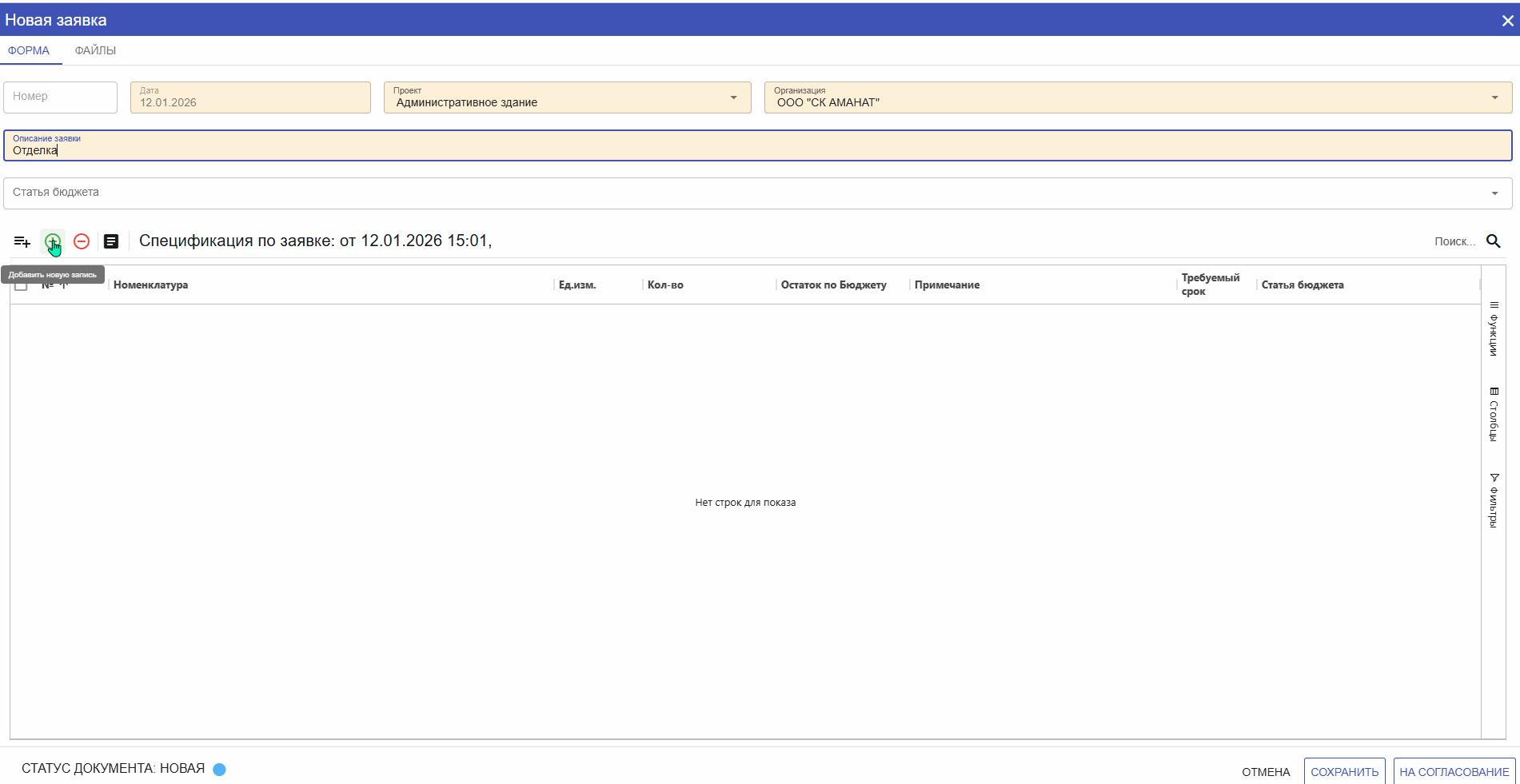1520x784 pixels.
Task: Switch to the Файлы tab
Action: [95, 50]
